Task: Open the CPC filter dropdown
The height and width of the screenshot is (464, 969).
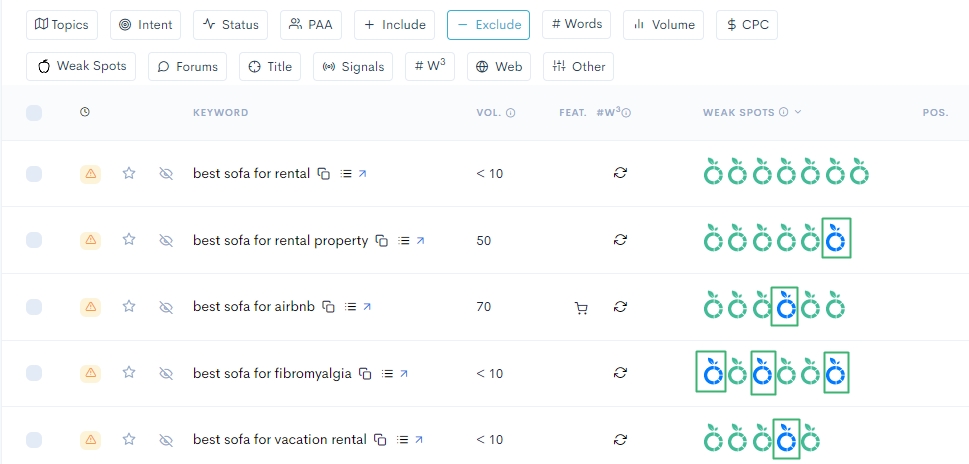Action: (x=746, y=25)
